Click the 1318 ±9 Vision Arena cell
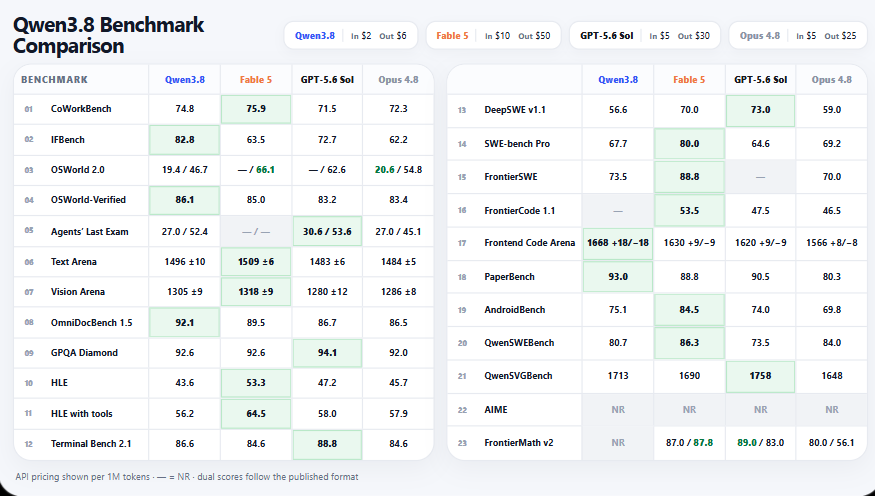 click(256, 292)
